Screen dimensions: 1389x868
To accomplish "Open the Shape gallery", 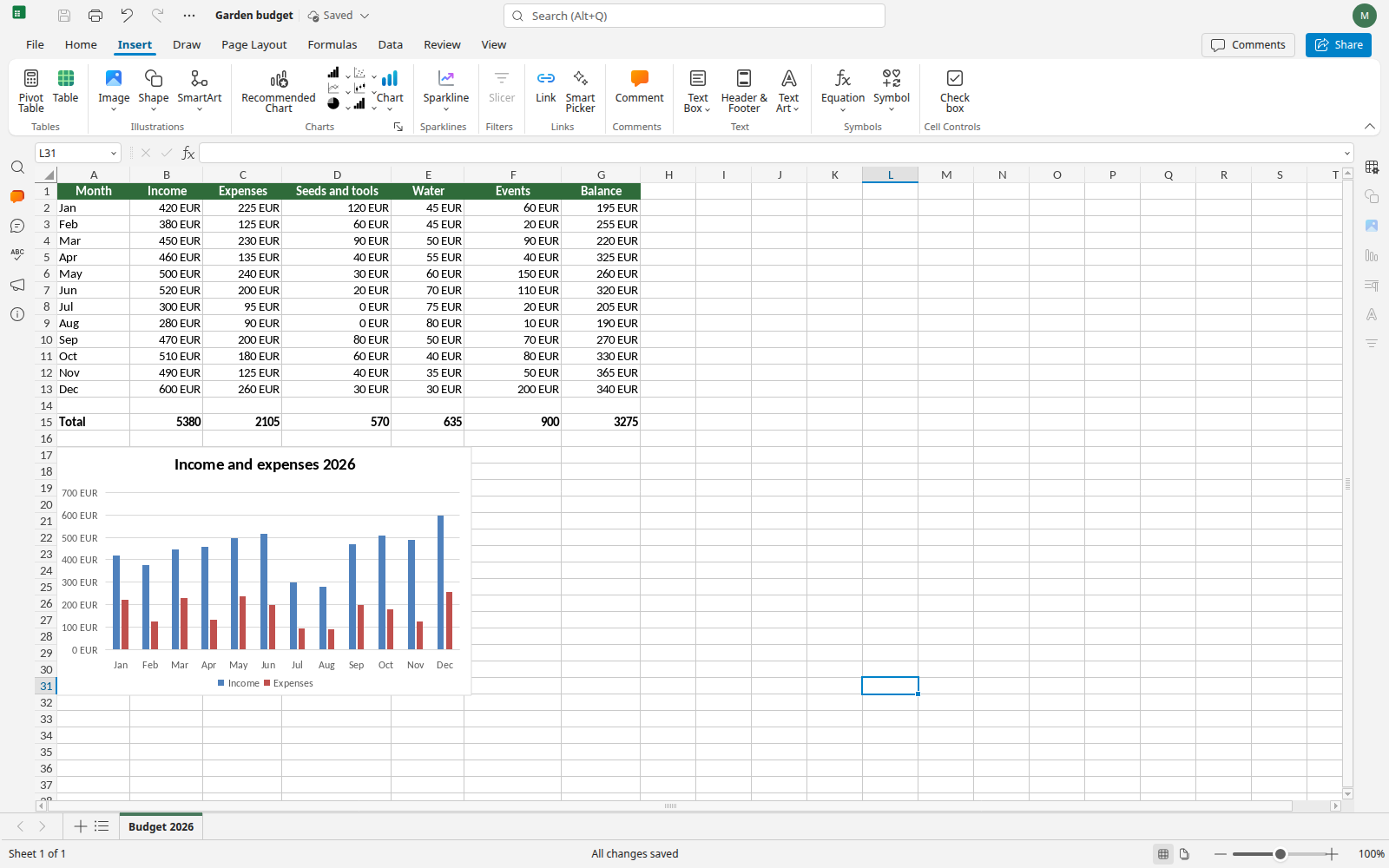I will tap(154, 90).
